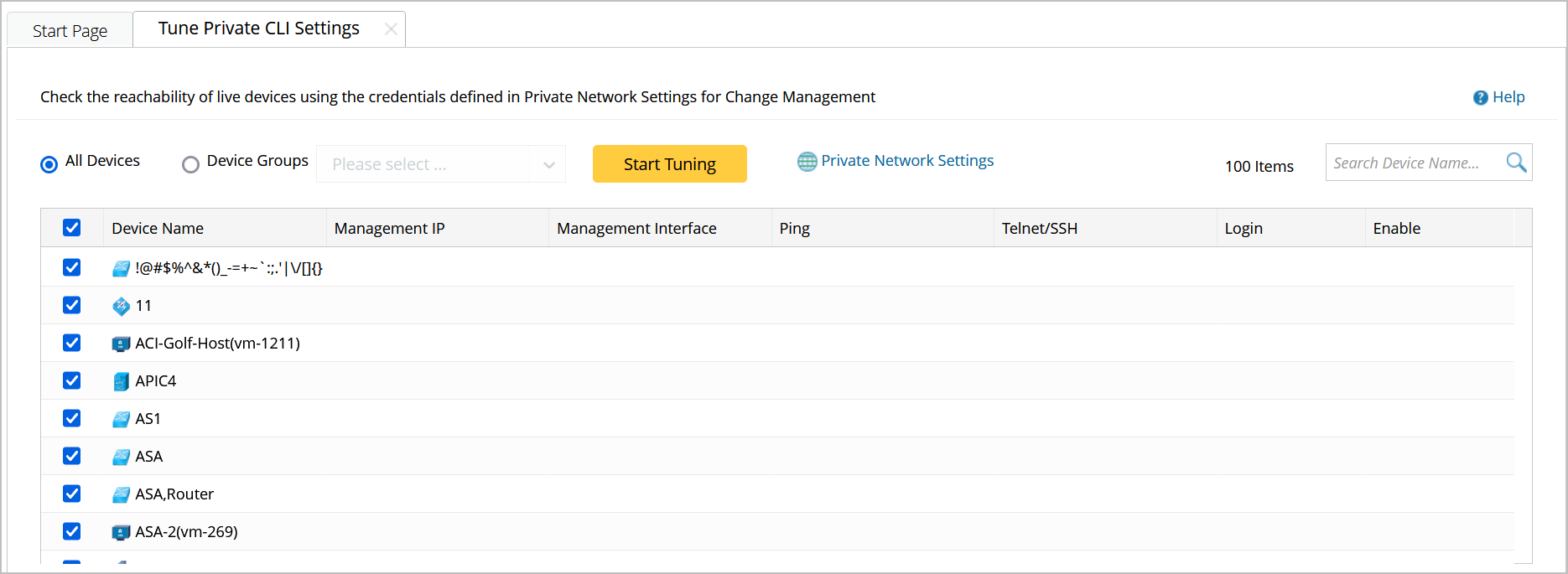Click the Private Network Settings globe icon
The height and width of the screenshot is (574, 1568).
(x=807, y=162)
